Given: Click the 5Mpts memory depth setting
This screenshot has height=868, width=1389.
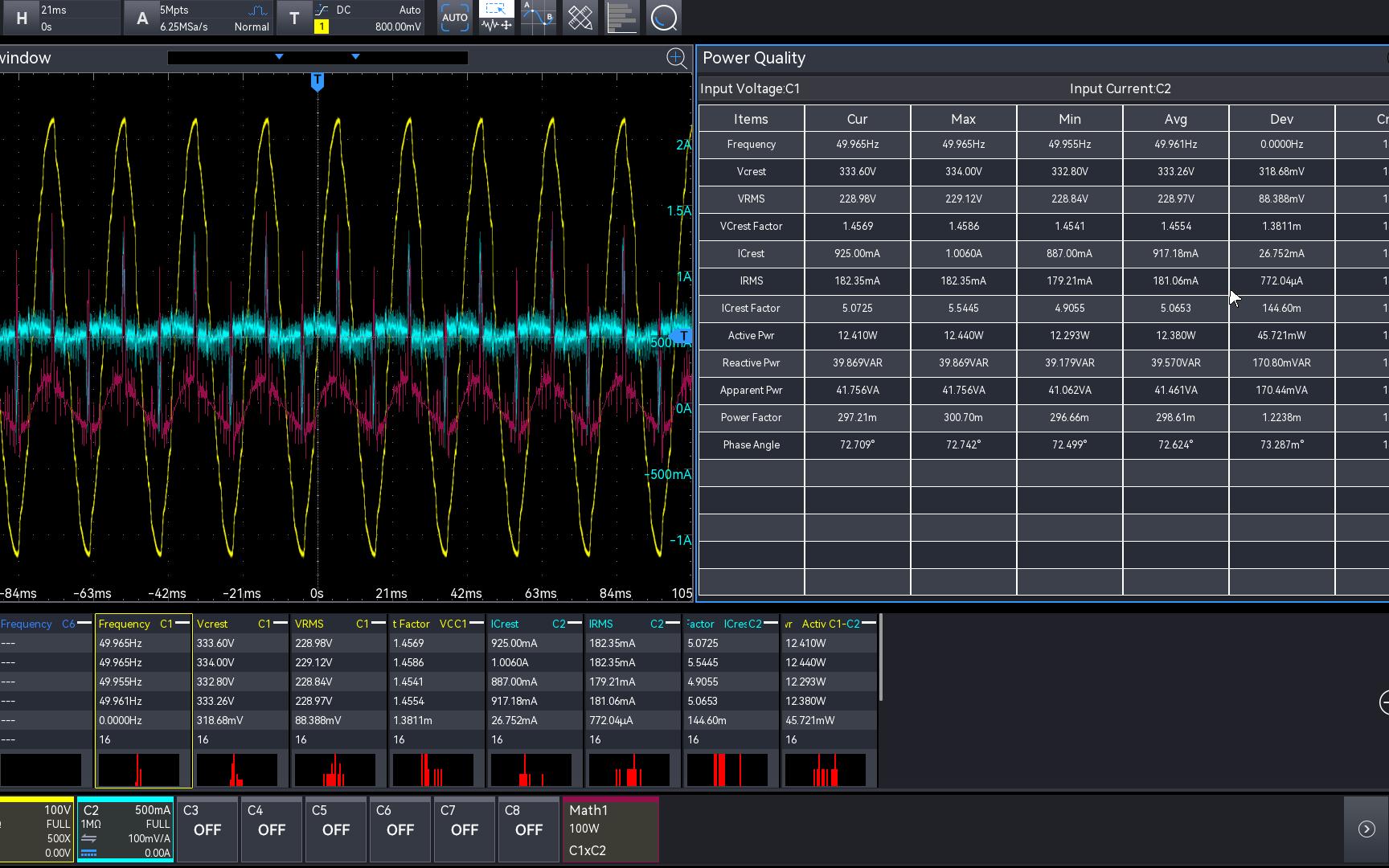Looking at the screenshot, I should pos(174,10).
